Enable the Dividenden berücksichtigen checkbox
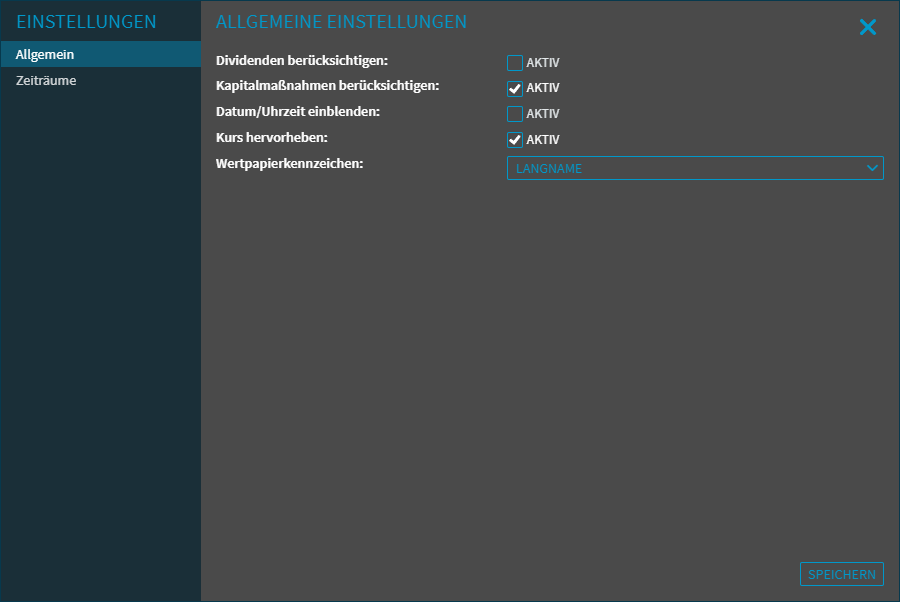Screen dimensions: 900x602 tap(515, 63)
